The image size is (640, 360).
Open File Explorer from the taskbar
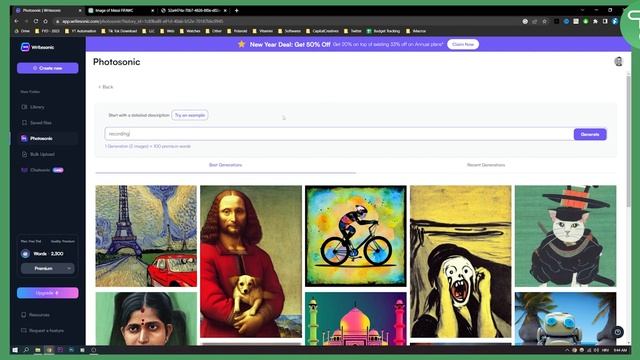click(38, 350)
